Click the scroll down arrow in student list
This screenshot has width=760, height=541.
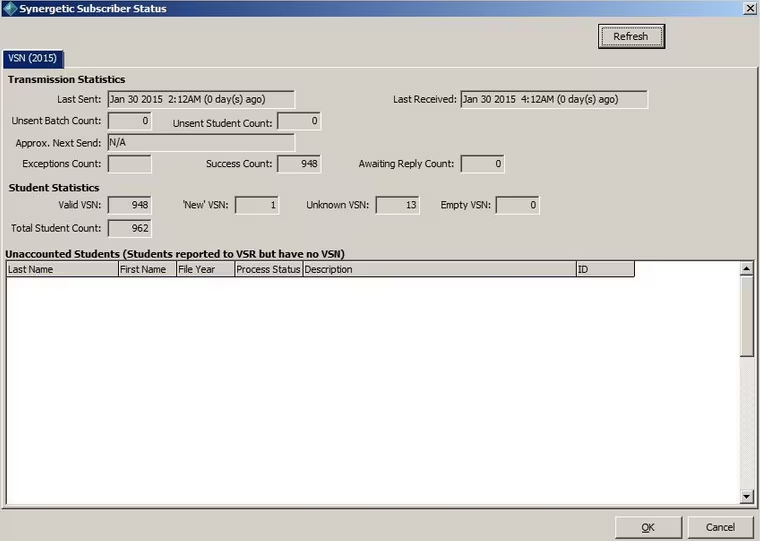tap(746, 496)
